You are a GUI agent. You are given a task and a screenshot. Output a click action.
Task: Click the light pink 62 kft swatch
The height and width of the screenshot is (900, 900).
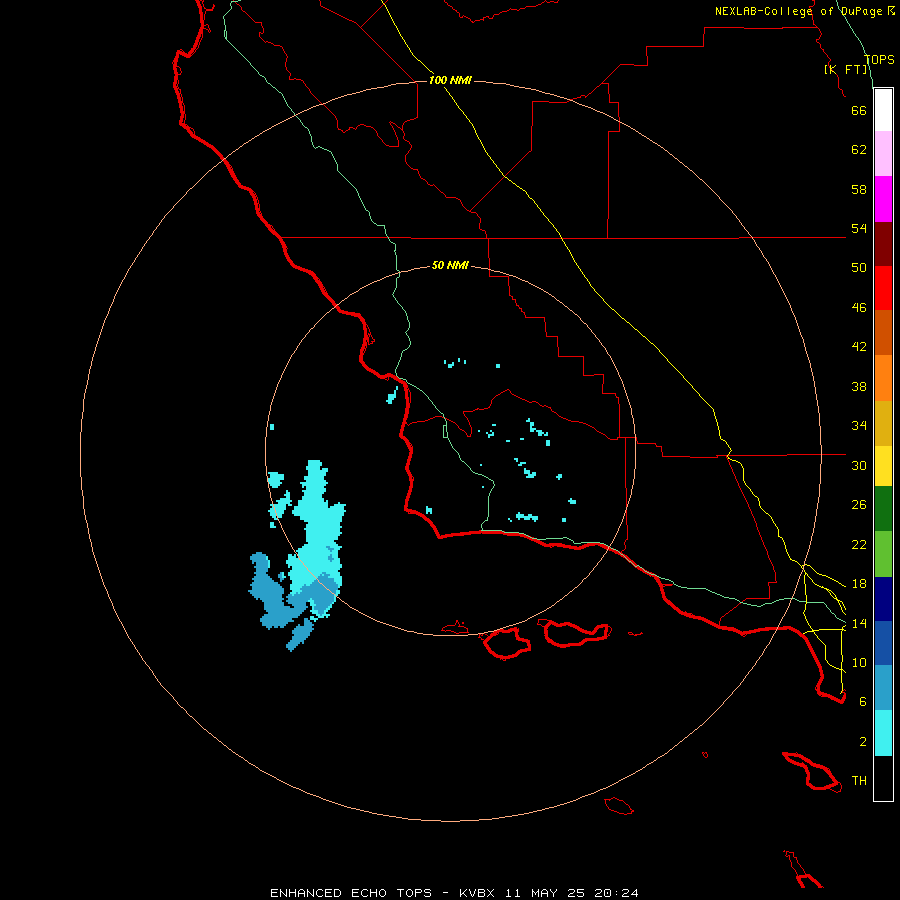(x=883, y=154)
